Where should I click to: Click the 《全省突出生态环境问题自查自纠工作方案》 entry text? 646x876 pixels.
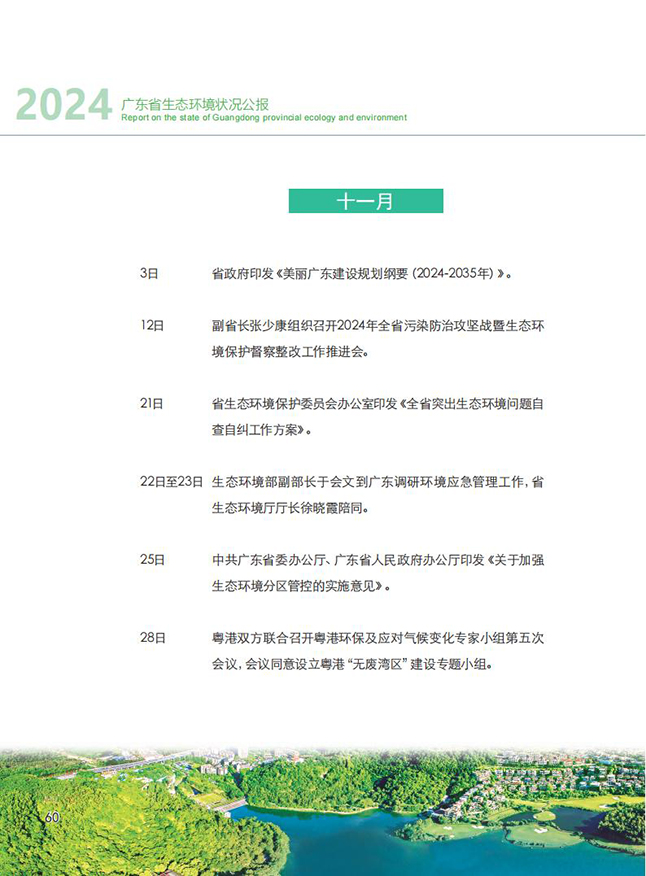click(x=377, y=417)
